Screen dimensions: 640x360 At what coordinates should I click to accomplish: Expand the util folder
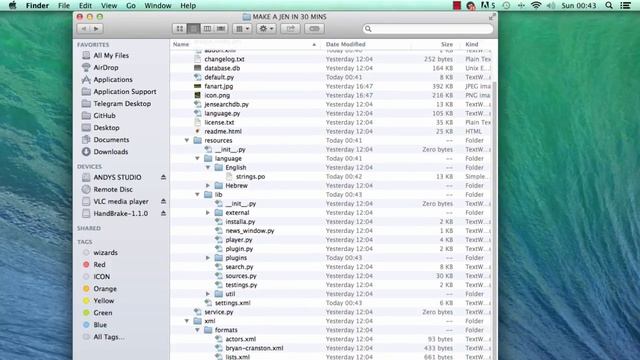click(x=208, y=294)
